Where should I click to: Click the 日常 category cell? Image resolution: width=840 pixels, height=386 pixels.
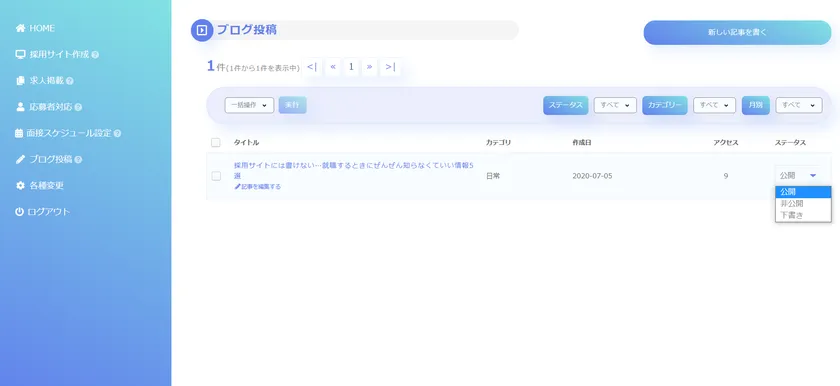pyautogui.click(x=493, y=176)
